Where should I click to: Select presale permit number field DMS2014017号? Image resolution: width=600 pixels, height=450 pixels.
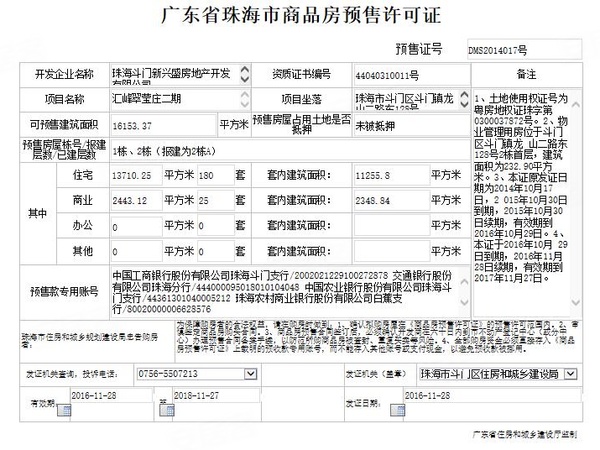[524, 50]
